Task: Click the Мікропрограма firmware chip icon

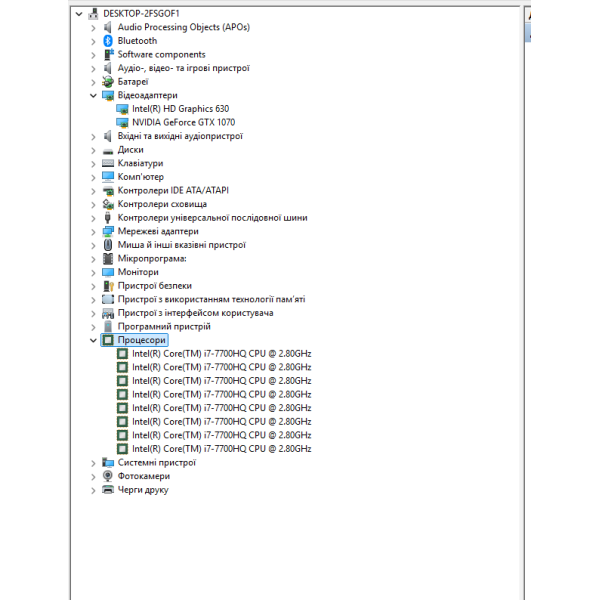Action: click(x=108, y=259)
